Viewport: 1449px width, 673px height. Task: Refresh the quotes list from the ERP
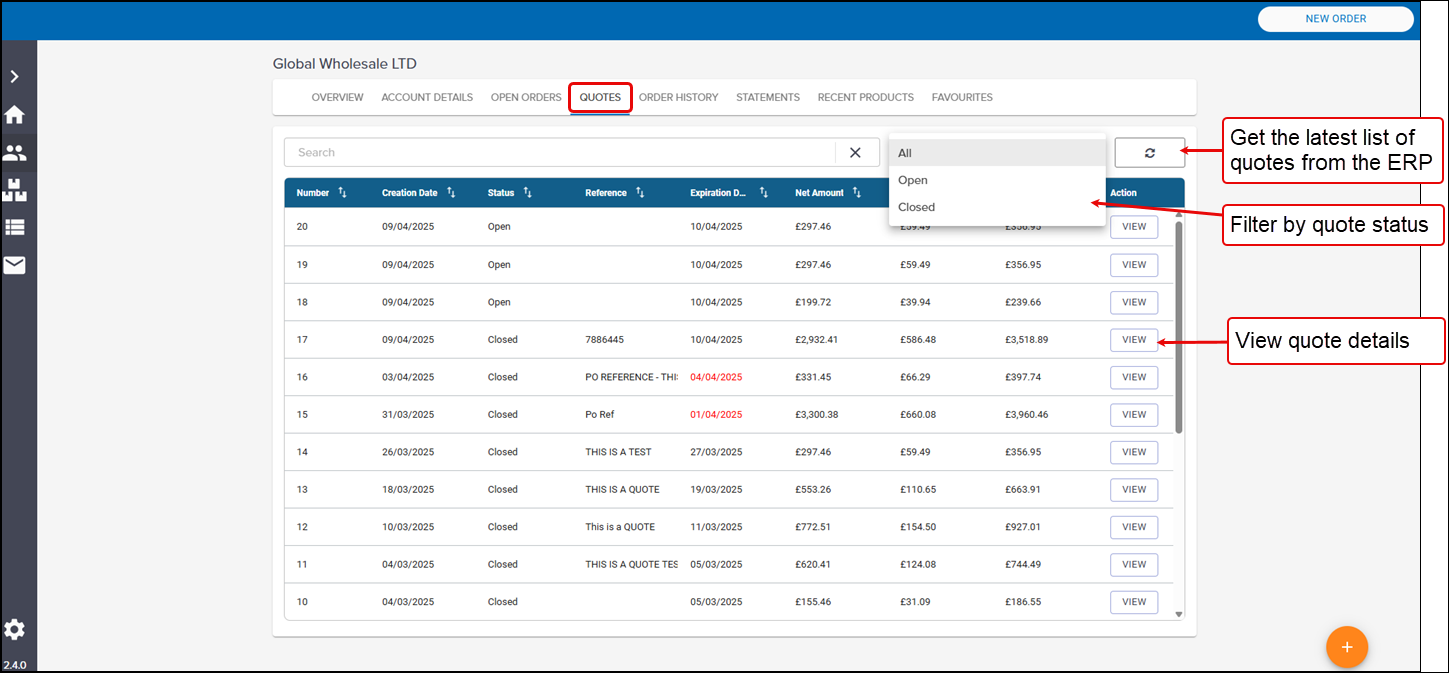(1149, 153)
